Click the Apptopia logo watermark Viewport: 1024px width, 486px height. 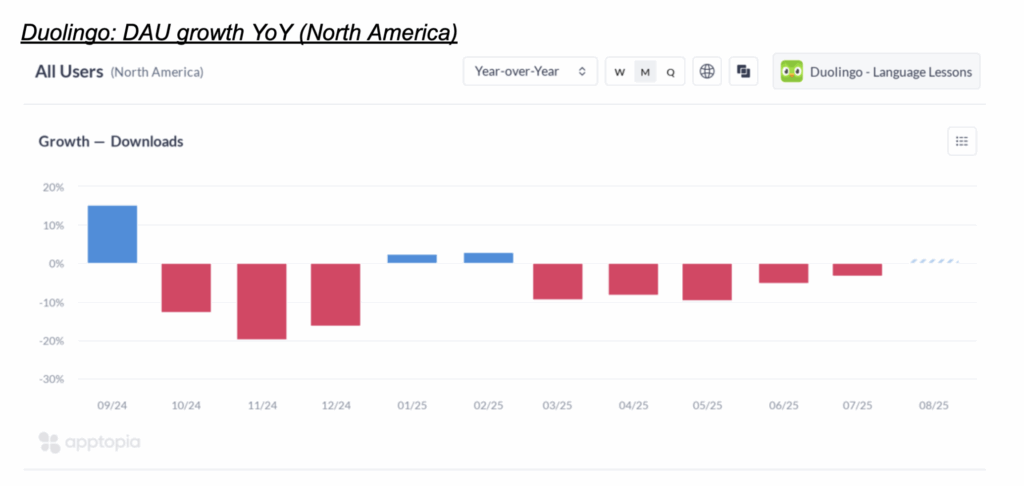click(89, 441)
